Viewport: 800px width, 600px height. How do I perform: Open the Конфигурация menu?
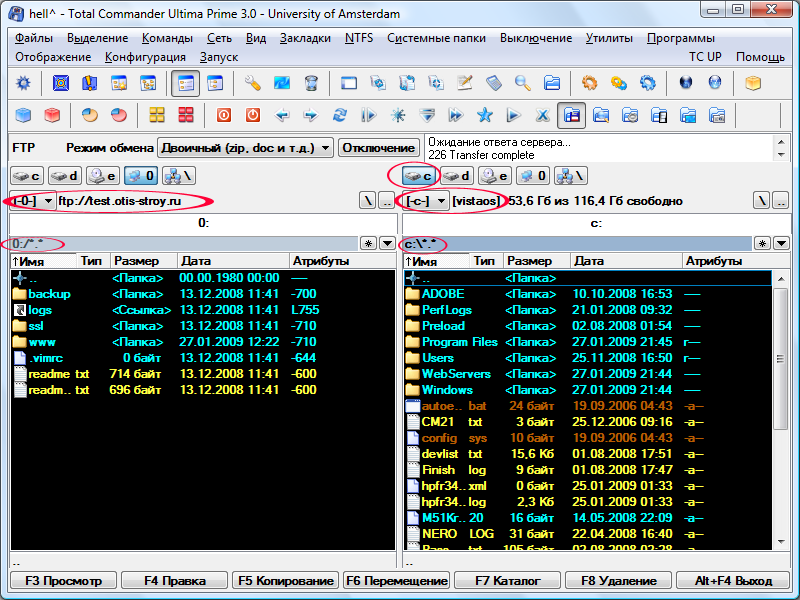pyautogui.click(x=145, y=57)
